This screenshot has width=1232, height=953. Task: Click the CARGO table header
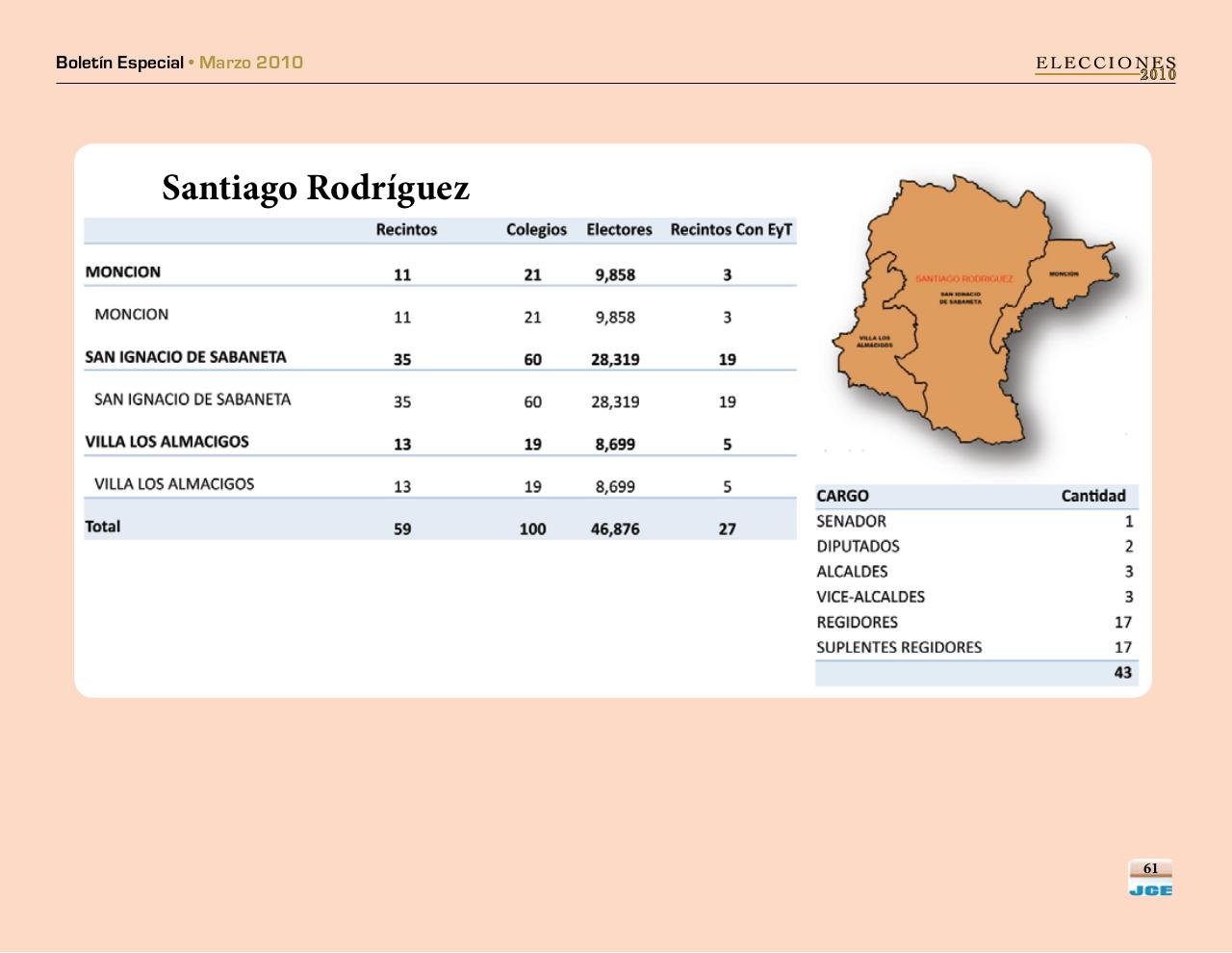point(842,496)
